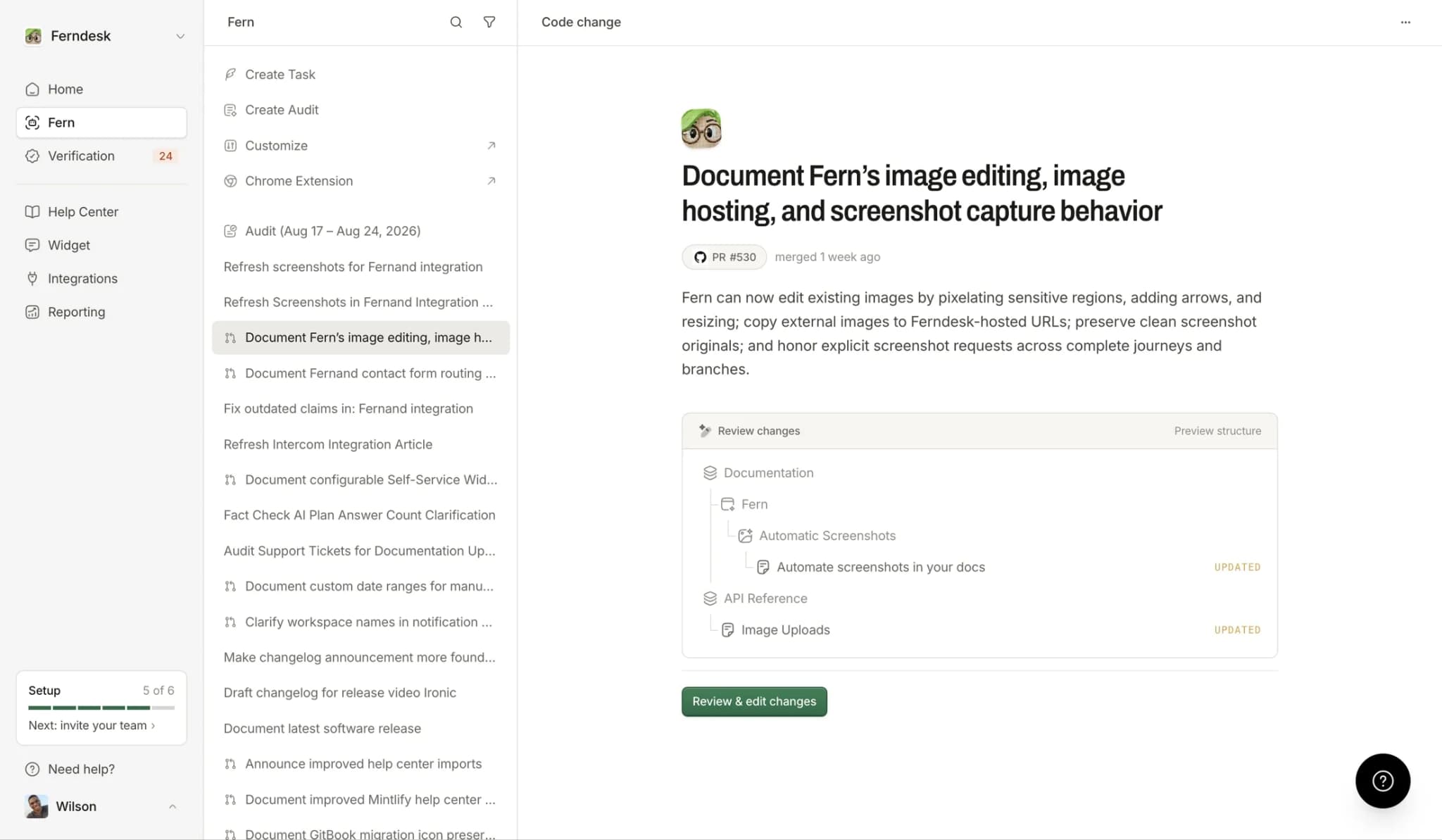
Task: Open 'Draft changelog for release video Ironic'
Action: tap(360, 693)
